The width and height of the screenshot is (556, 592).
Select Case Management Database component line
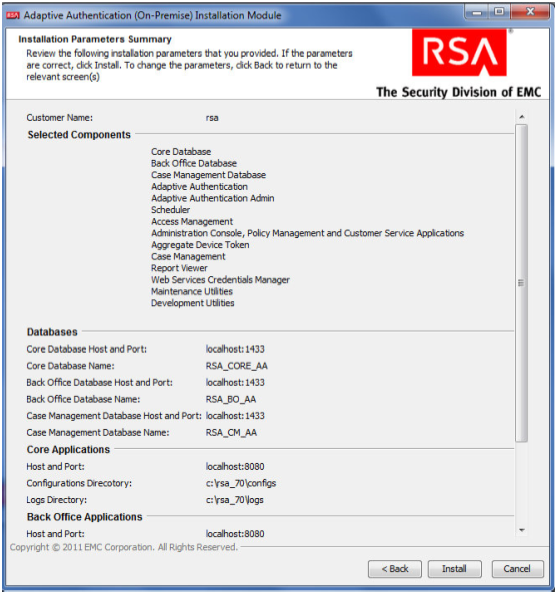coord(208,175)
